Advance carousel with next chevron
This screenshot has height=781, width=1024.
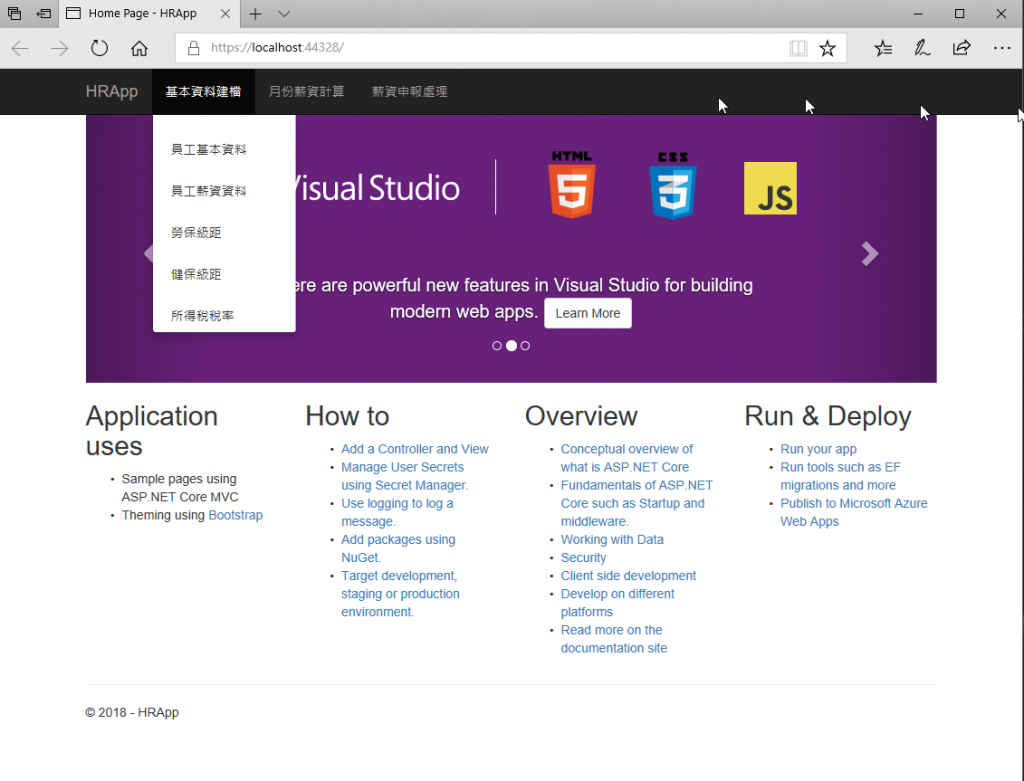tap(869, 253)
